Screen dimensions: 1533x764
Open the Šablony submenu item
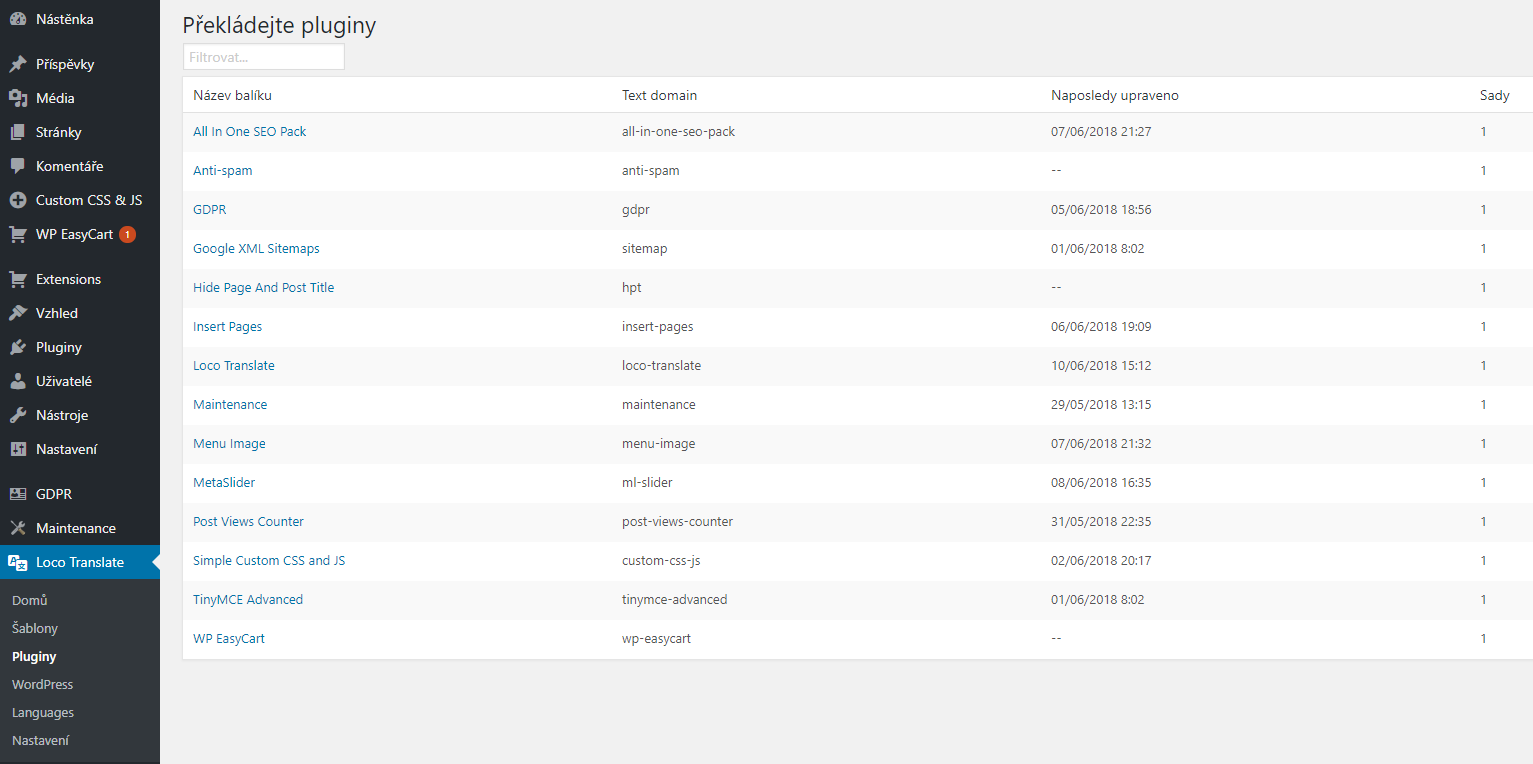[35, 628]
